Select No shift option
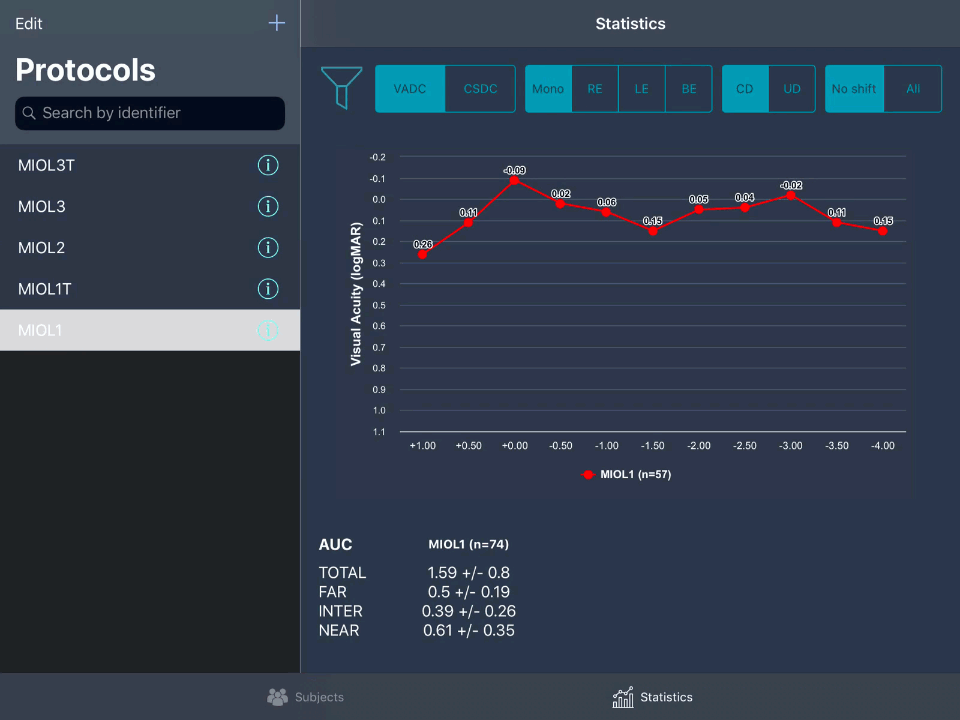The height and width of the screenshot is (720, 960). click(854, 89)
